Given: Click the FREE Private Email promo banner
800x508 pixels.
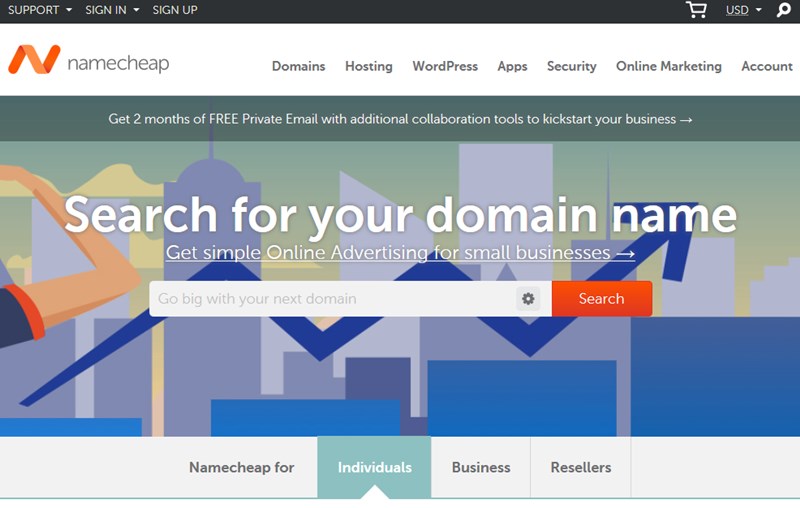Looking at the screenshot, I should pos(400,119).
